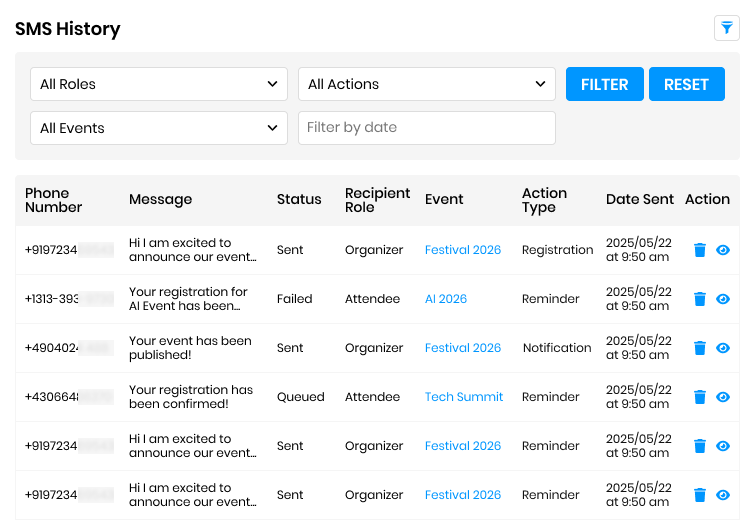Open the Tech Summit event link
The image size is (755, 520).
click(x=464, y=397)
